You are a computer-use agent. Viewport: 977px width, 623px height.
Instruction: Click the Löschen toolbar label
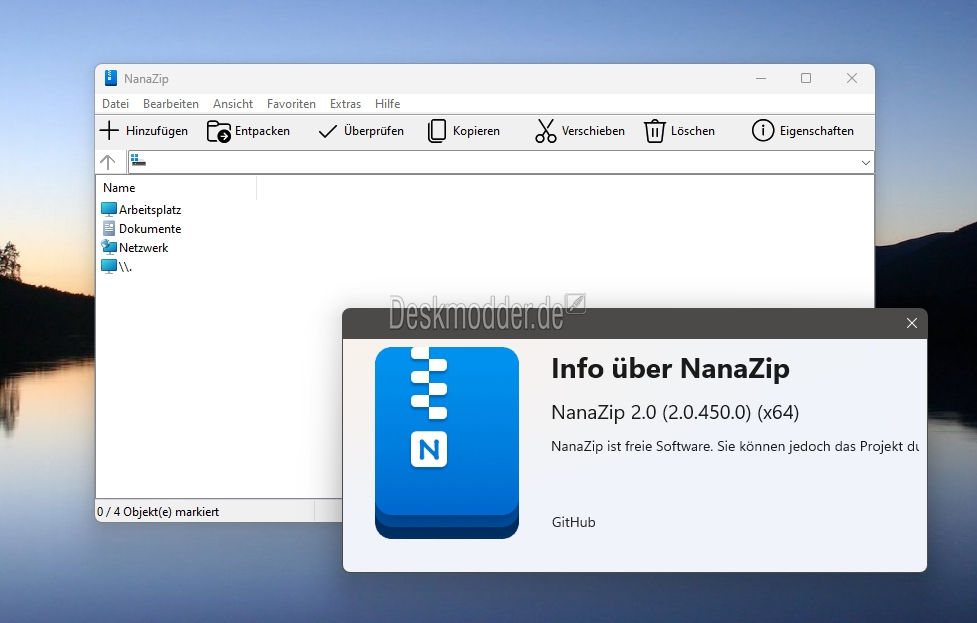click(x=692, y=131)
